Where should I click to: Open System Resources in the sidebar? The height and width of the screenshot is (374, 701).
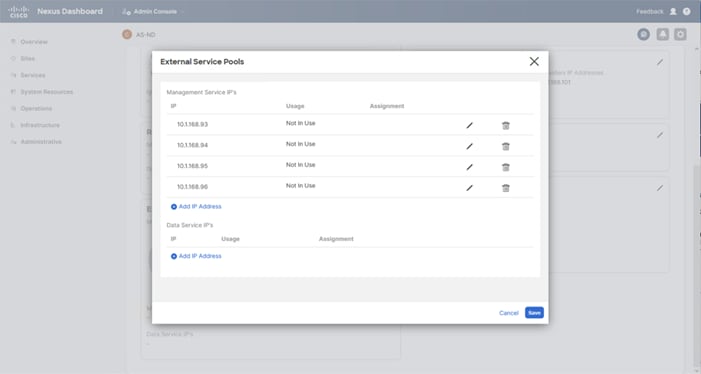46,92
